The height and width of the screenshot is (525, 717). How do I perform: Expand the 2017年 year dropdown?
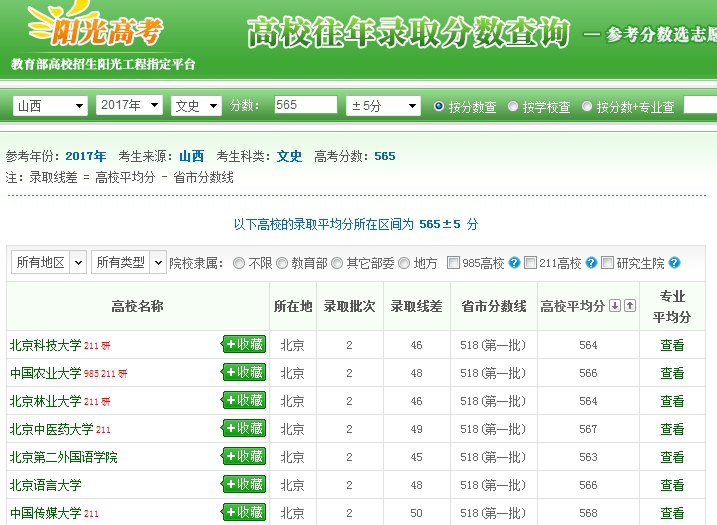tap(129, 105)
